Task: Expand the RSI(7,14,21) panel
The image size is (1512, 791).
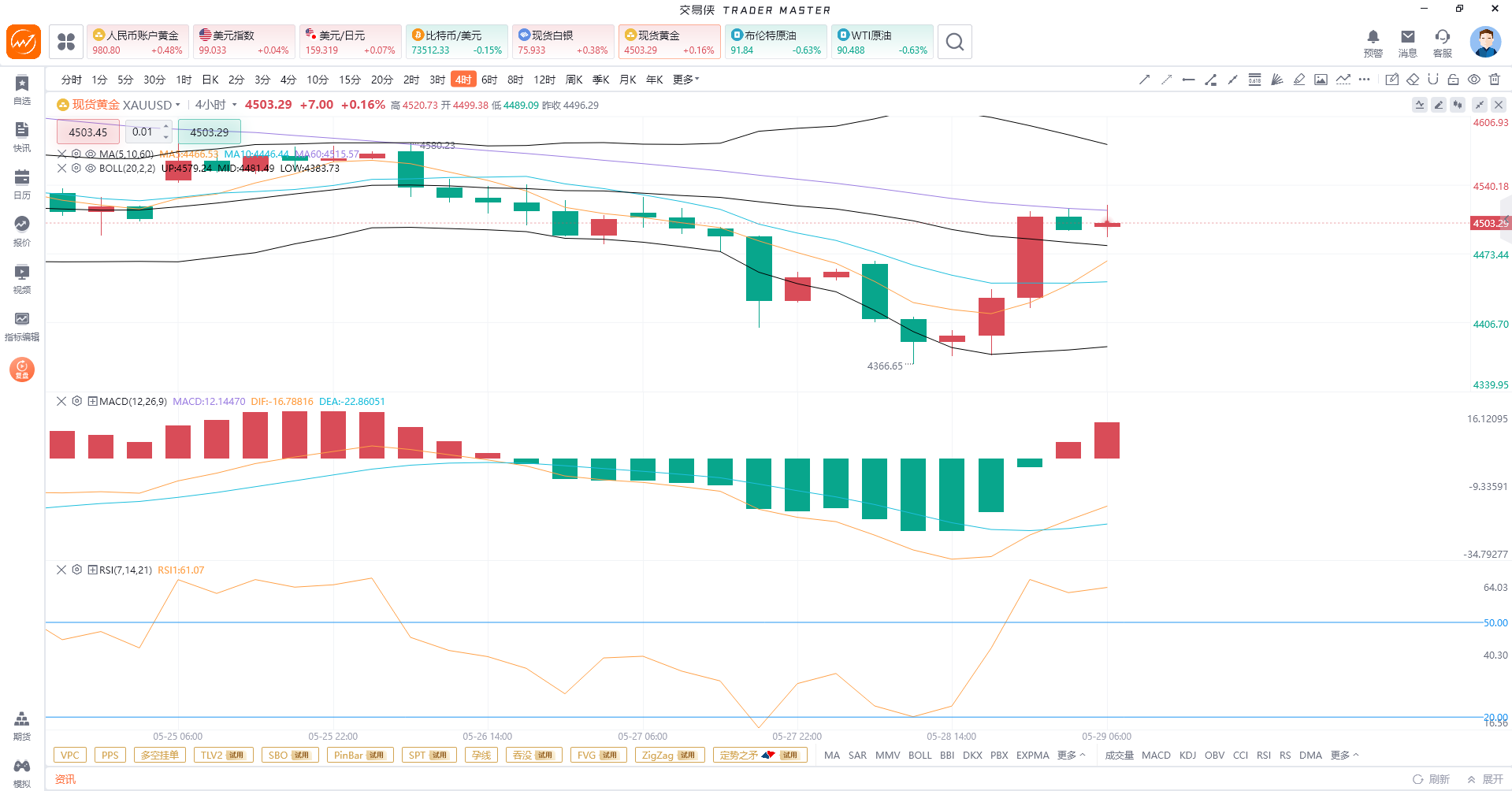Action: tap(92, 570)
